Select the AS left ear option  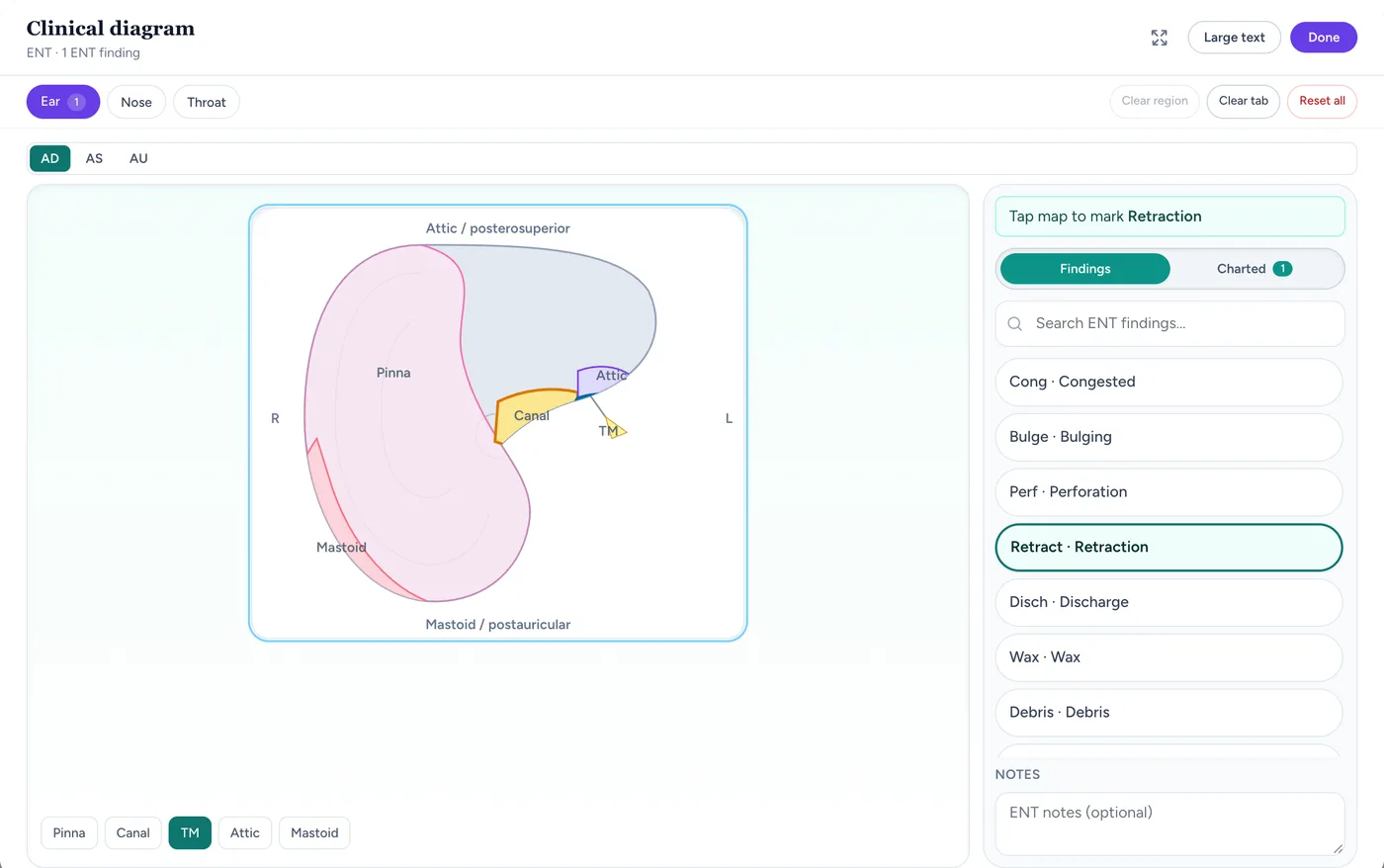94,158
